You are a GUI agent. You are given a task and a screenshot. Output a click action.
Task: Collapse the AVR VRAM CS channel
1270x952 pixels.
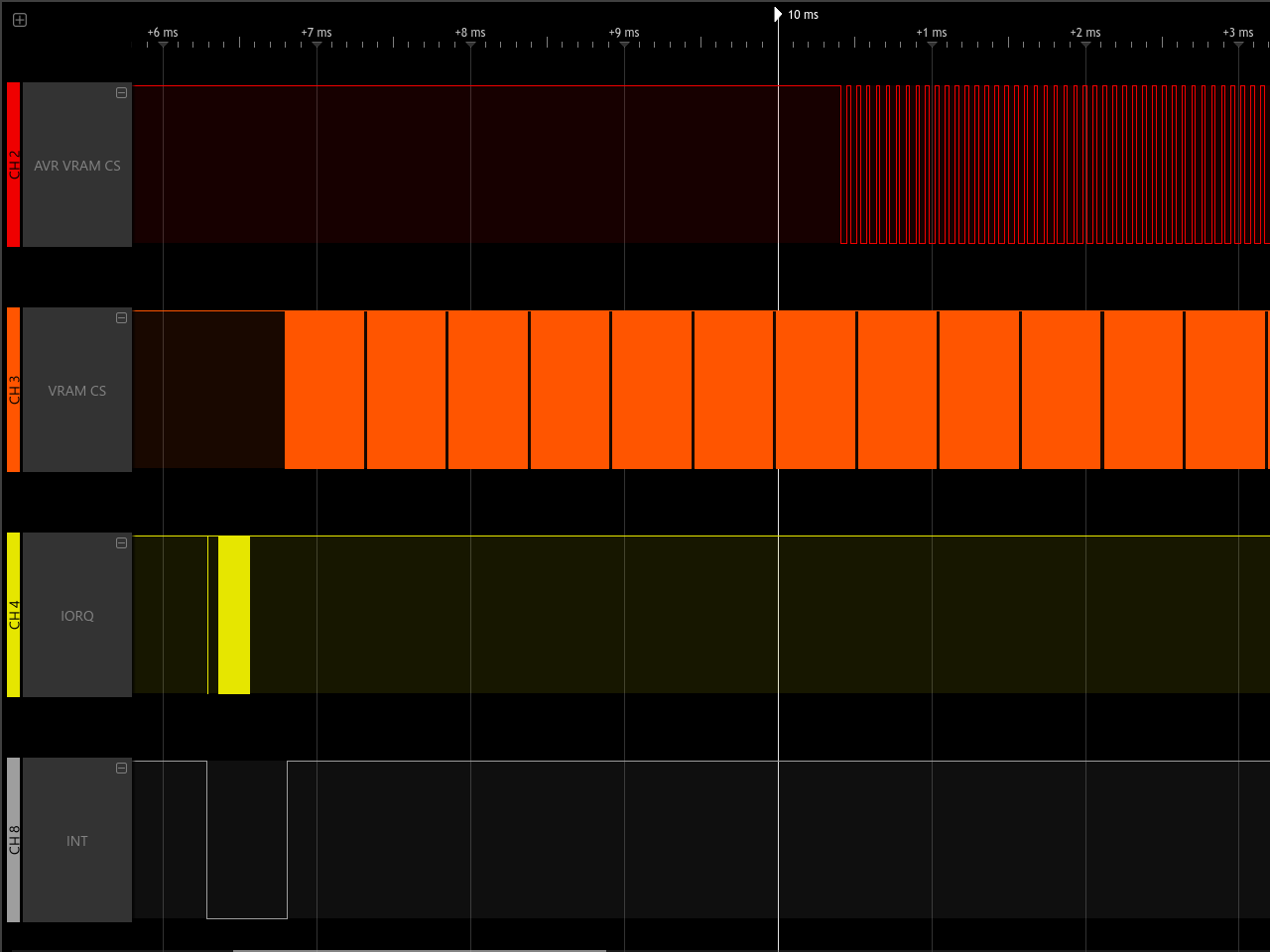point(121,93)
